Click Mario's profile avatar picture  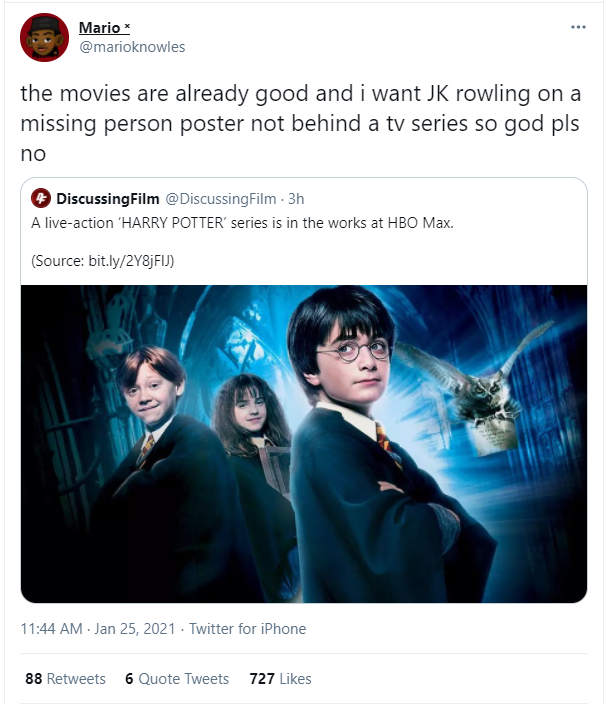(42, 37)
